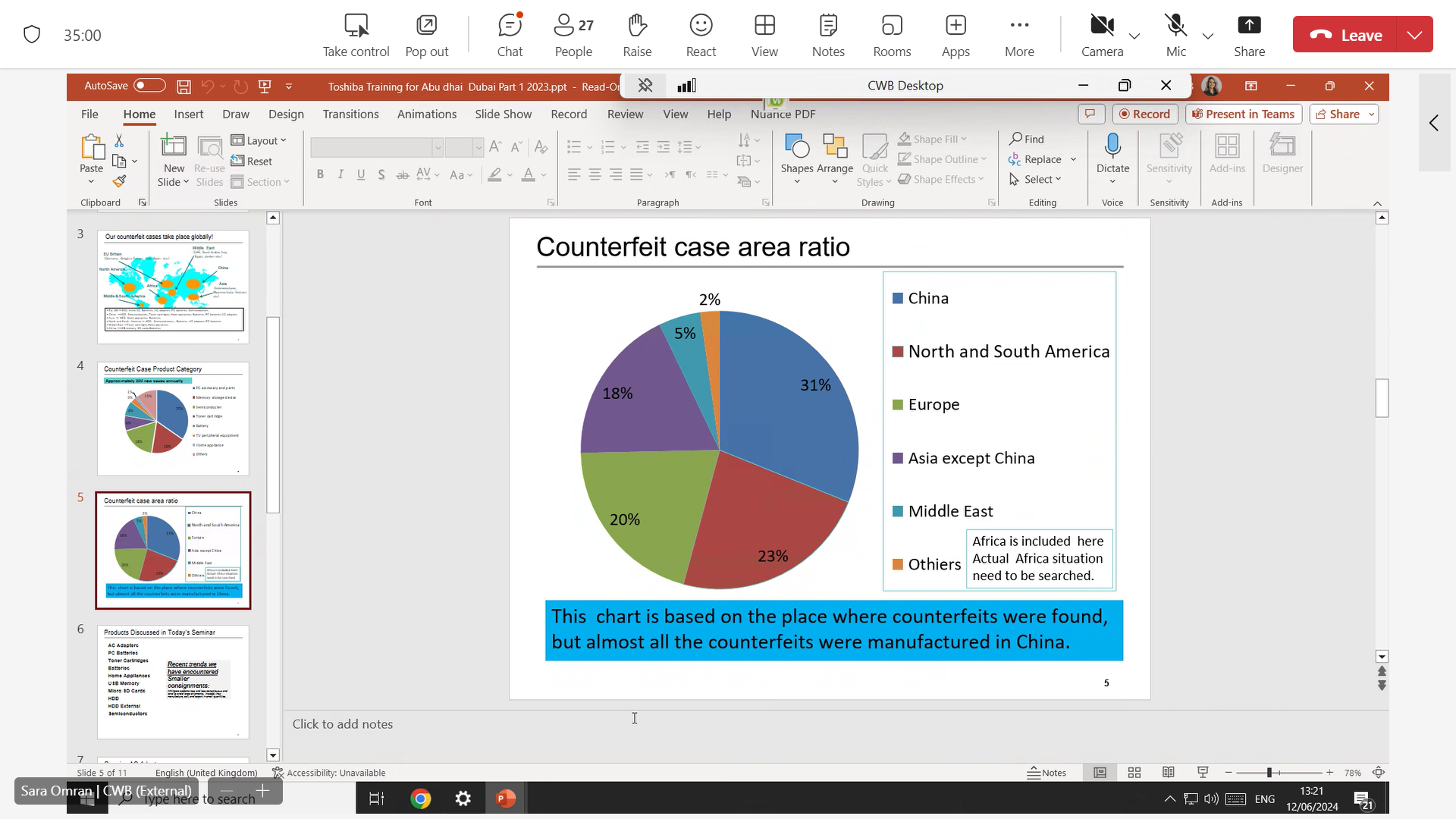The height and width of the screenshot is (819, 1456).
Task: Adjust the zoom level slider
Action: coord(1269,773)
